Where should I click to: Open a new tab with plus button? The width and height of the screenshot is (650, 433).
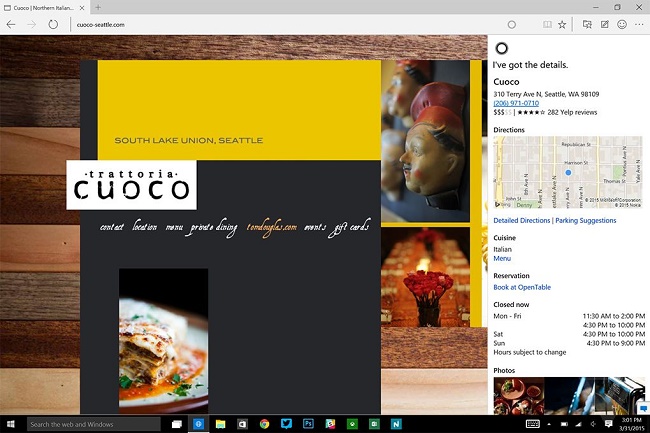tap(98, 7)
